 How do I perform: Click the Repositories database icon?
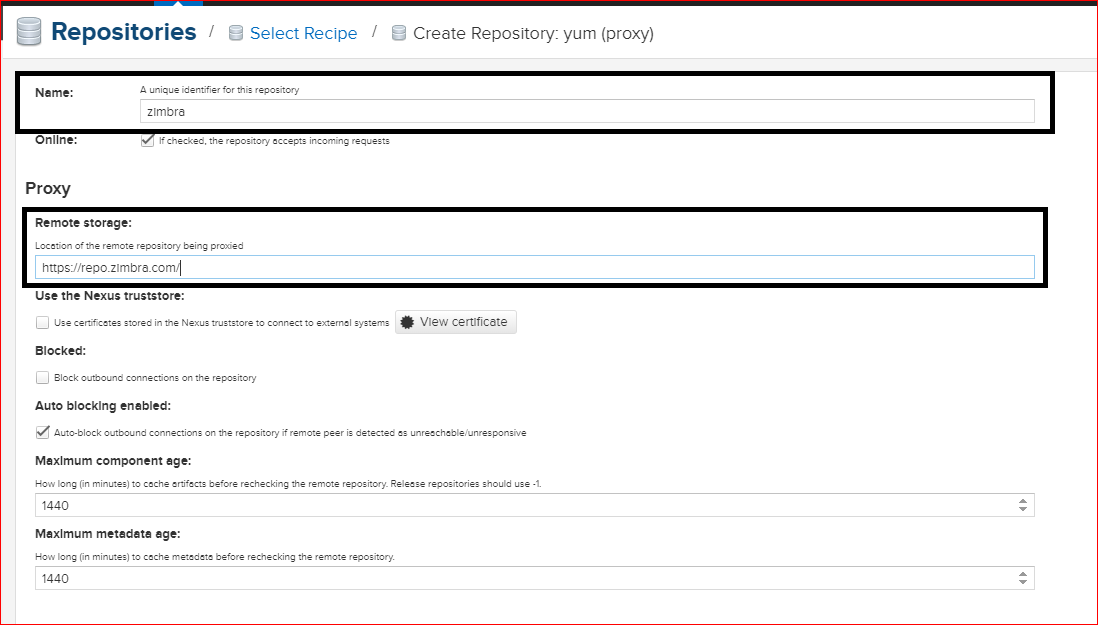[x=30, y=32]
